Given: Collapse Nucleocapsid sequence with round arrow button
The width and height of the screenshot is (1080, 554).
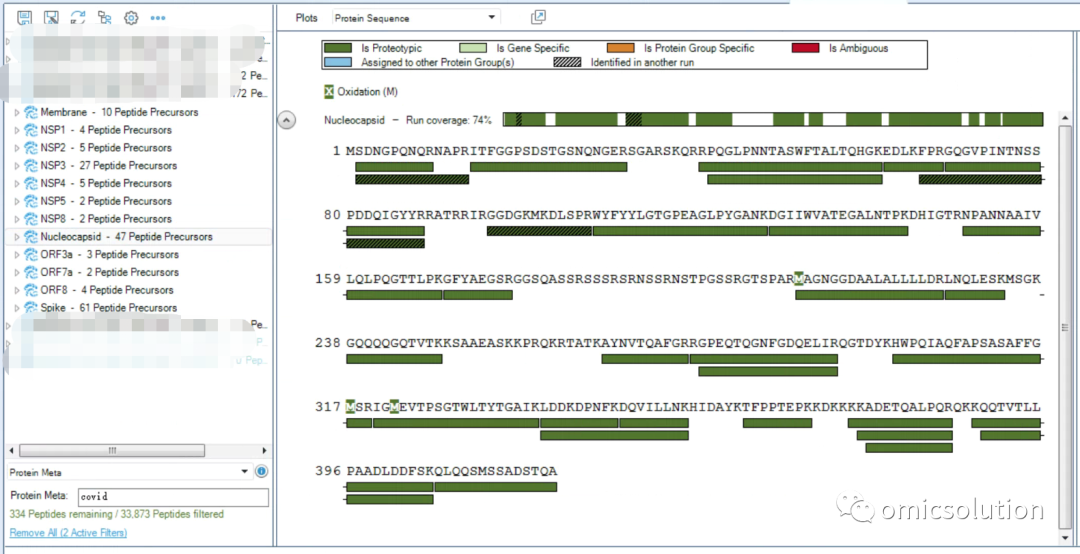Looking at the screenshot, I should (287, 120).
